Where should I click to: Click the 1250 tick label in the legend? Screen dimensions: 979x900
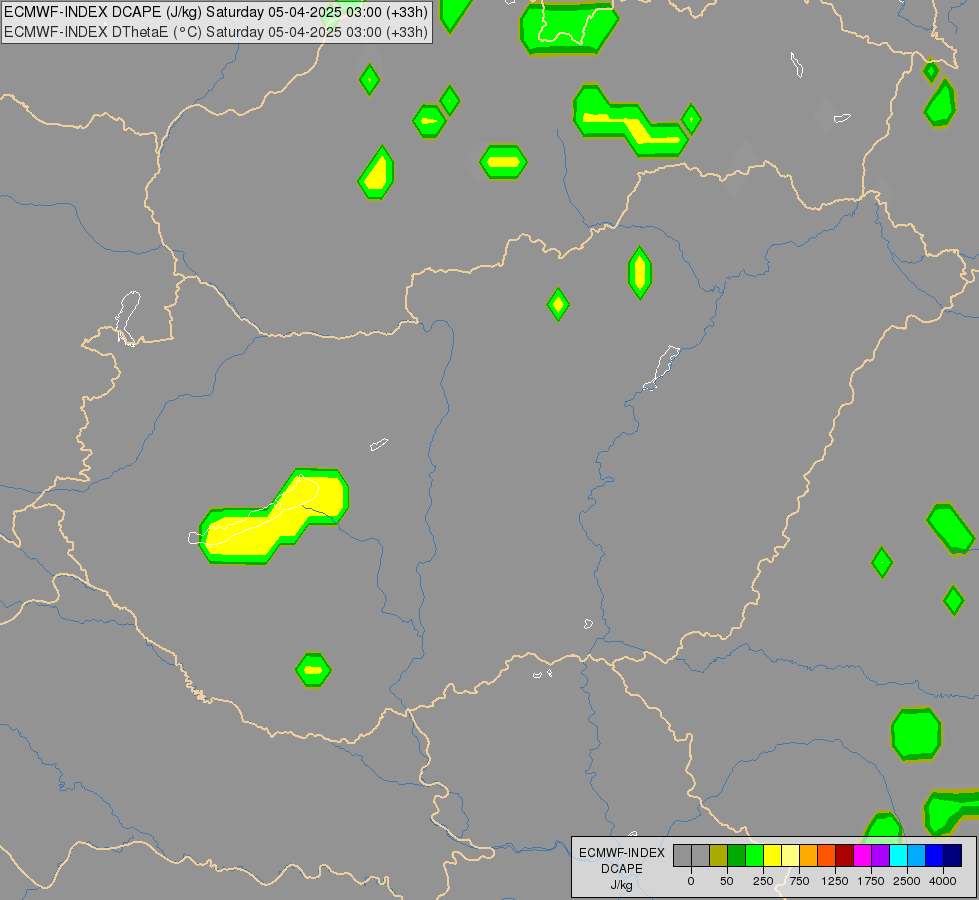point(835,881)
